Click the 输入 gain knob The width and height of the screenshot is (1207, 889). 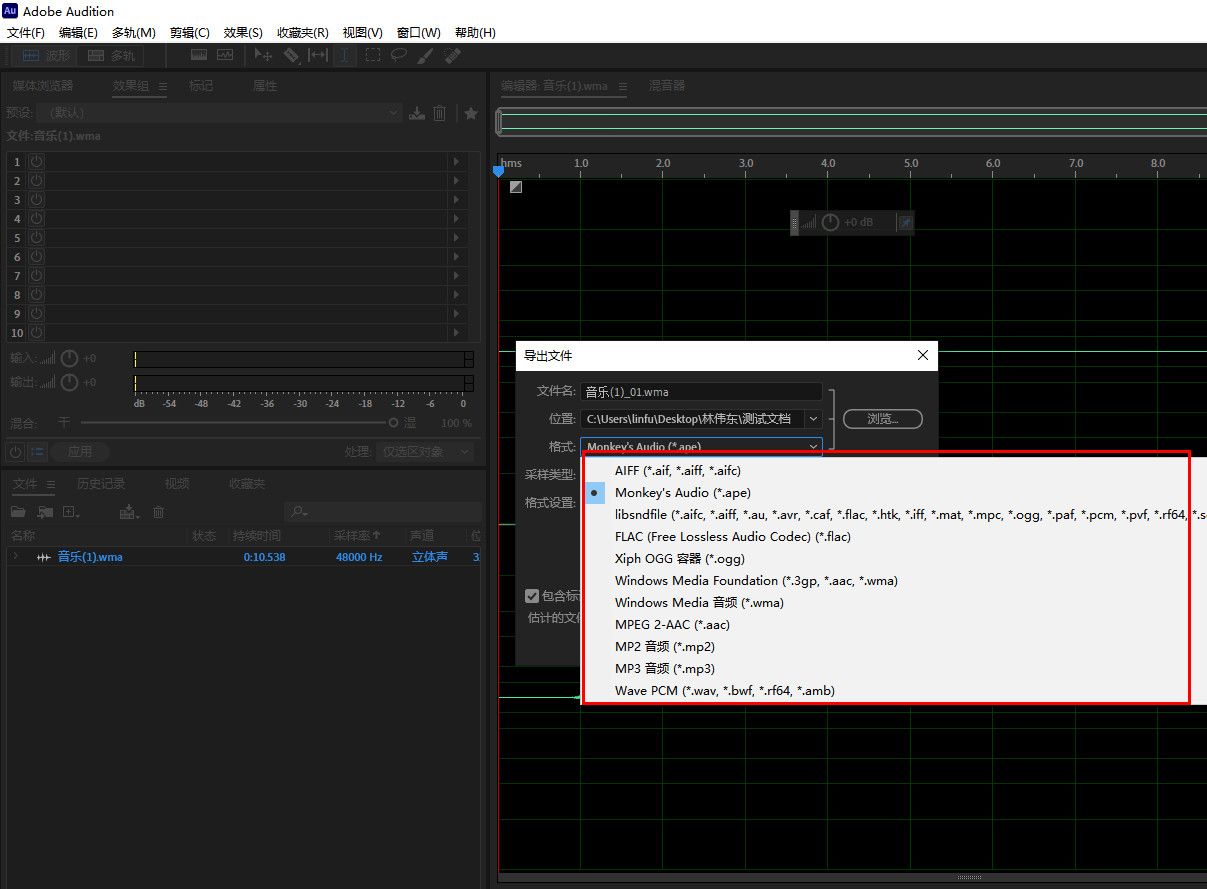69,358
